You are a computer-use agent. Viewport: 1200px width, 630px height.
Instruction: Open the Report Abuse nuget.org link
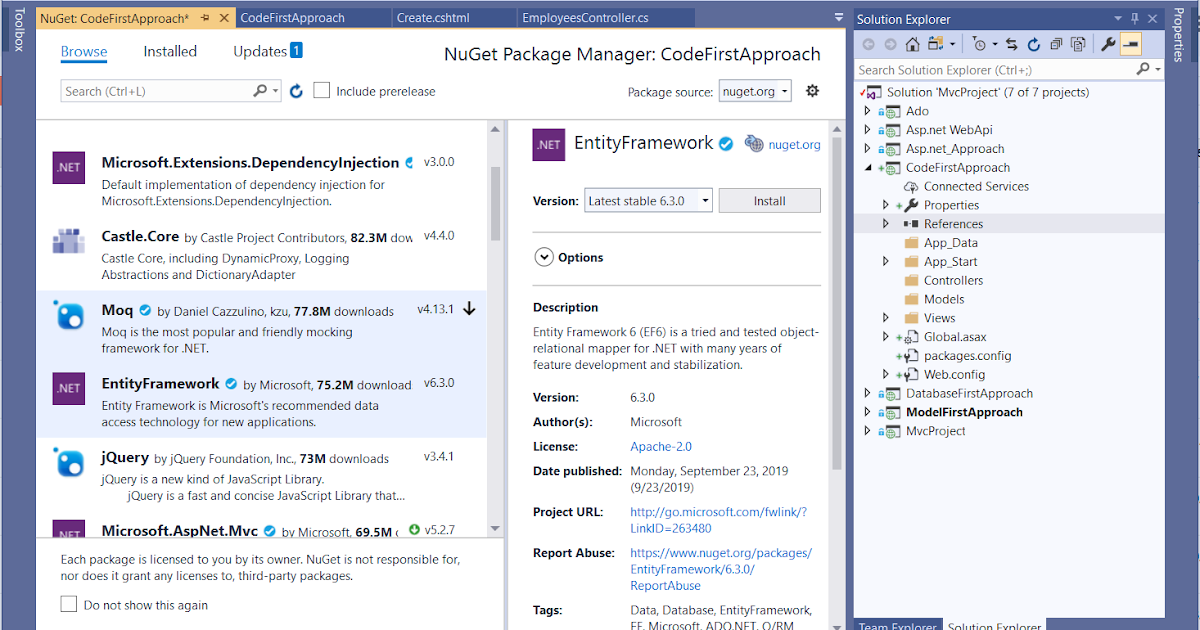(x=721, y=569)
